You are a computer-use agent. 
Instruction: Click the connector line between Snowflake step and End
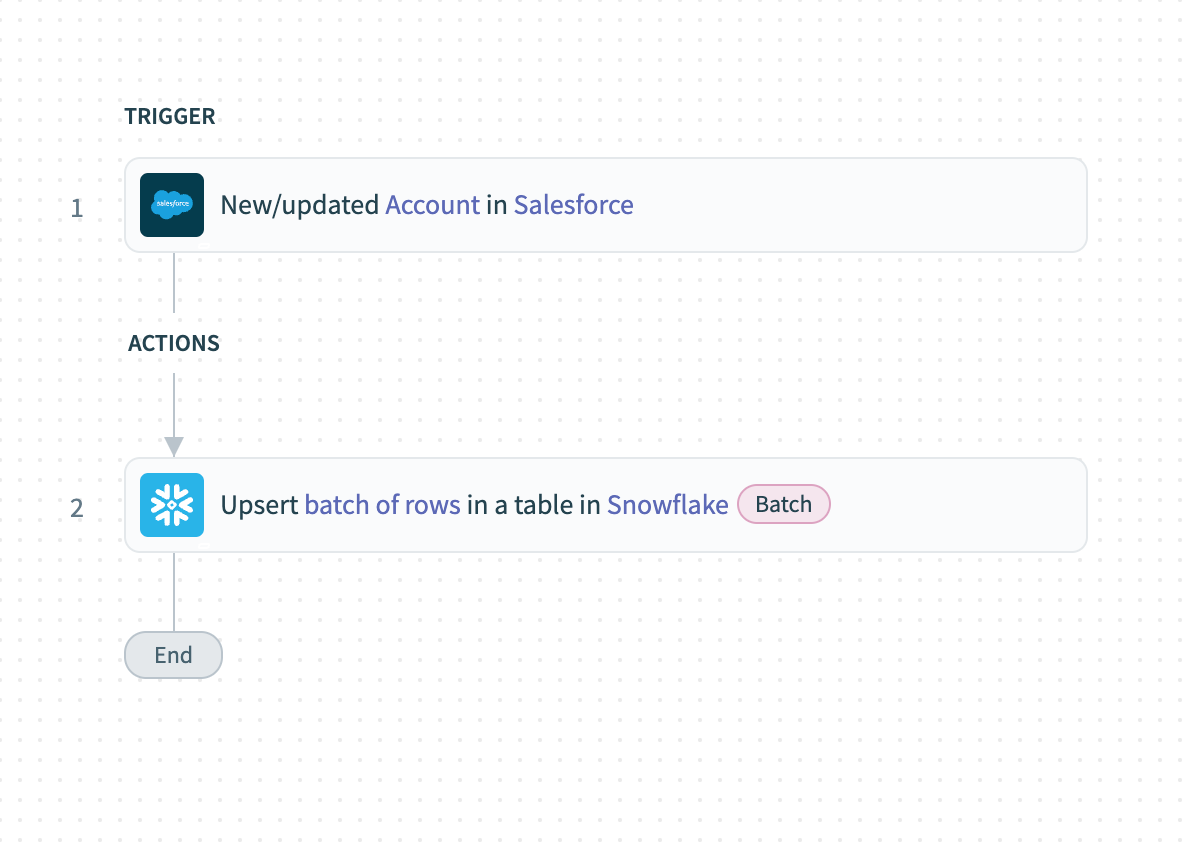point(174,591)
